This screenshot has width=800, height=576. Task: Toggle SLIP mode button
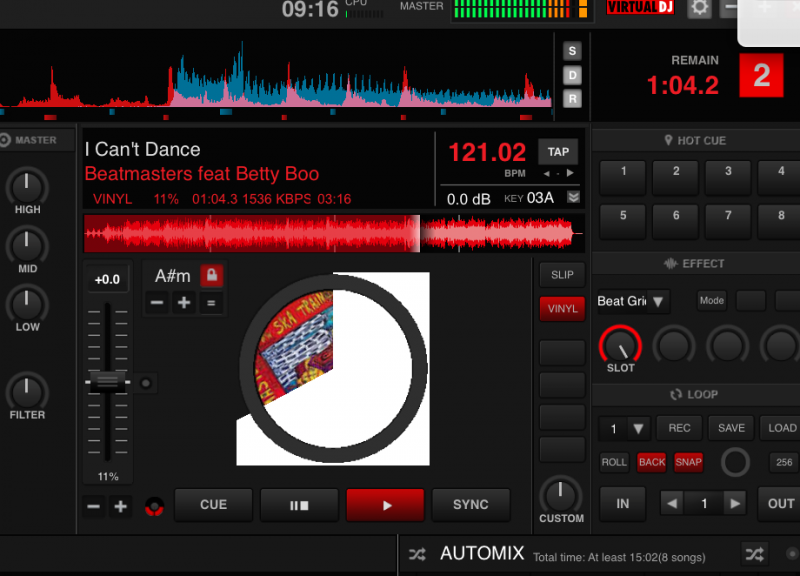click(x=562, y=275)
